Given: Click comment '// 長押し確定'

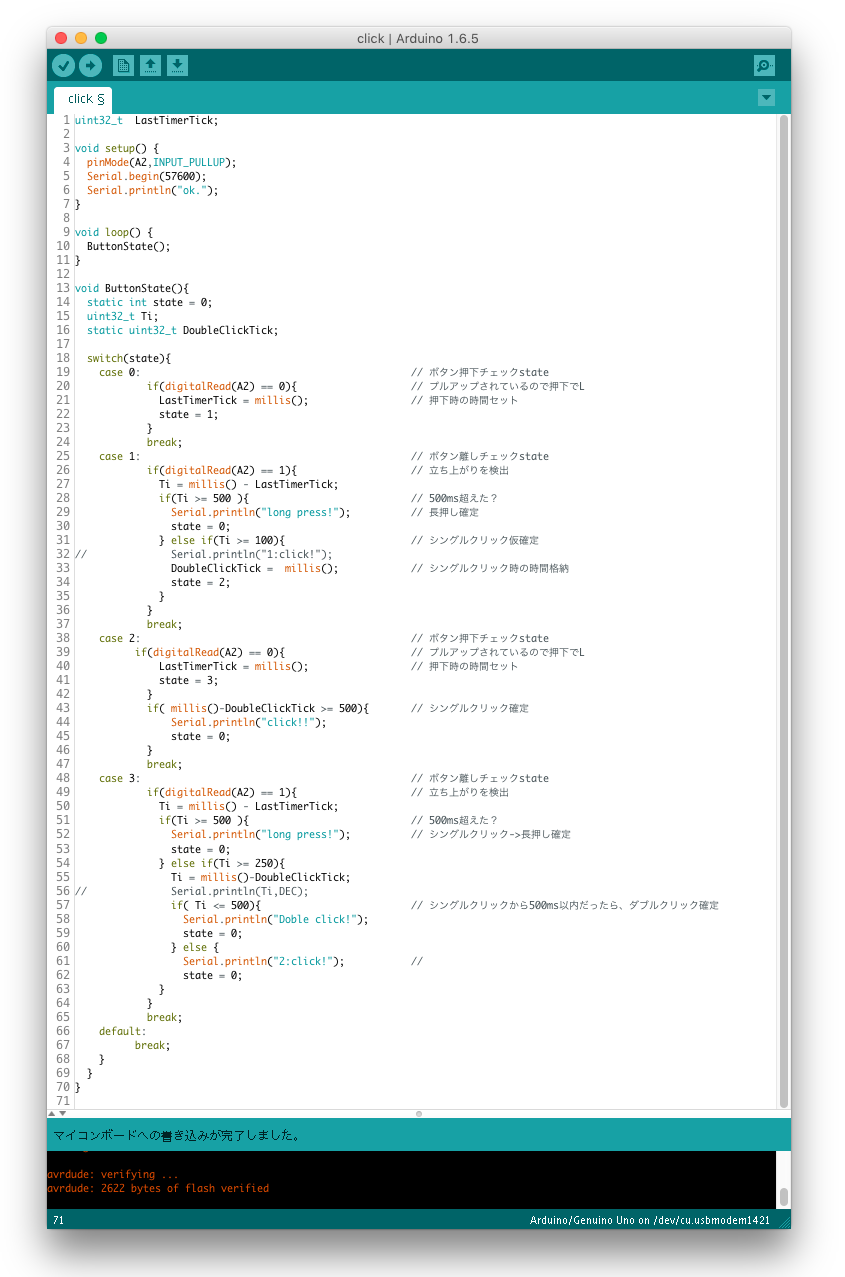Looking at the screenshot, I should (445, 512).
